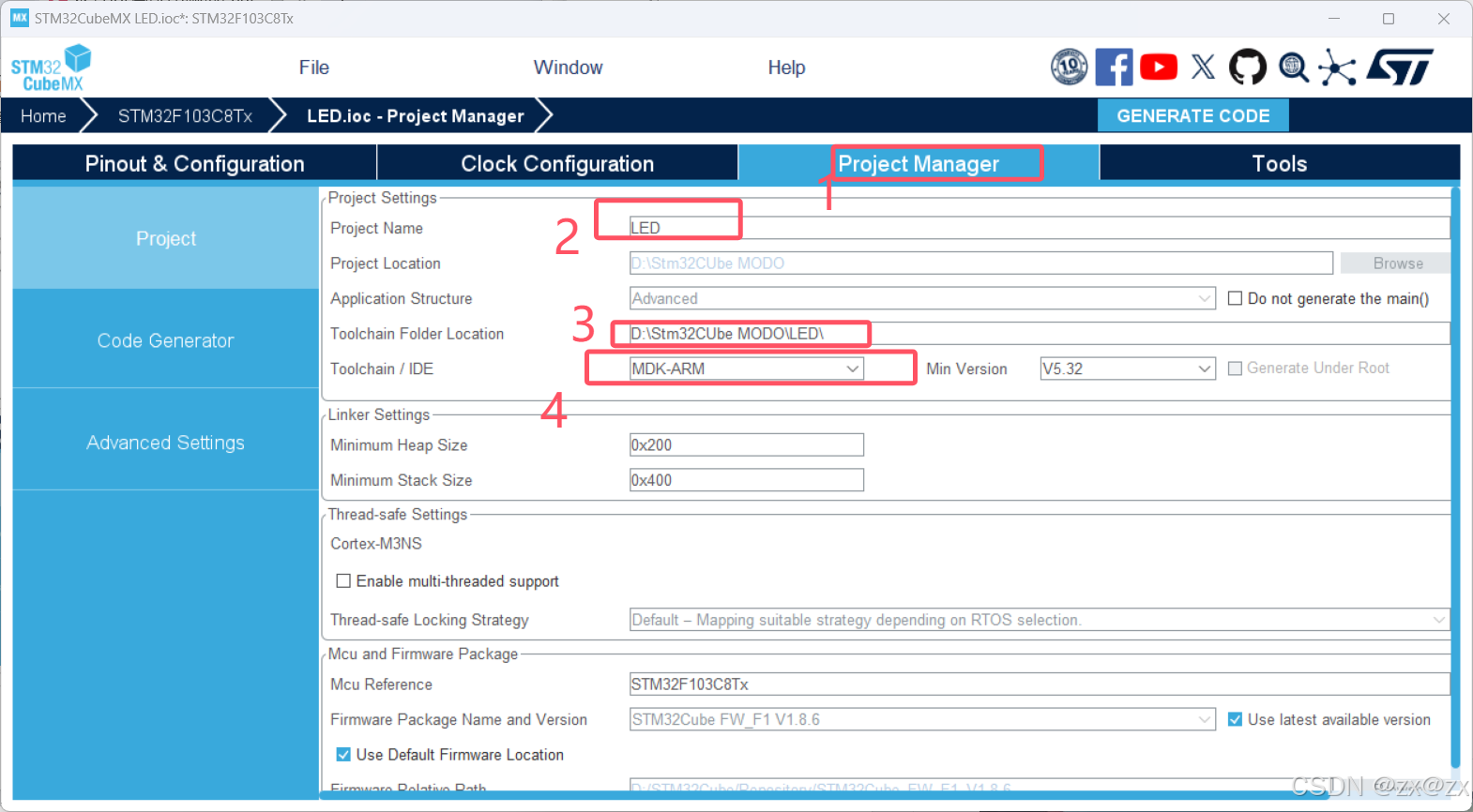Click the Mcu Reference field
This screenshot has width=1473, height=812.
click(1040, 684)
